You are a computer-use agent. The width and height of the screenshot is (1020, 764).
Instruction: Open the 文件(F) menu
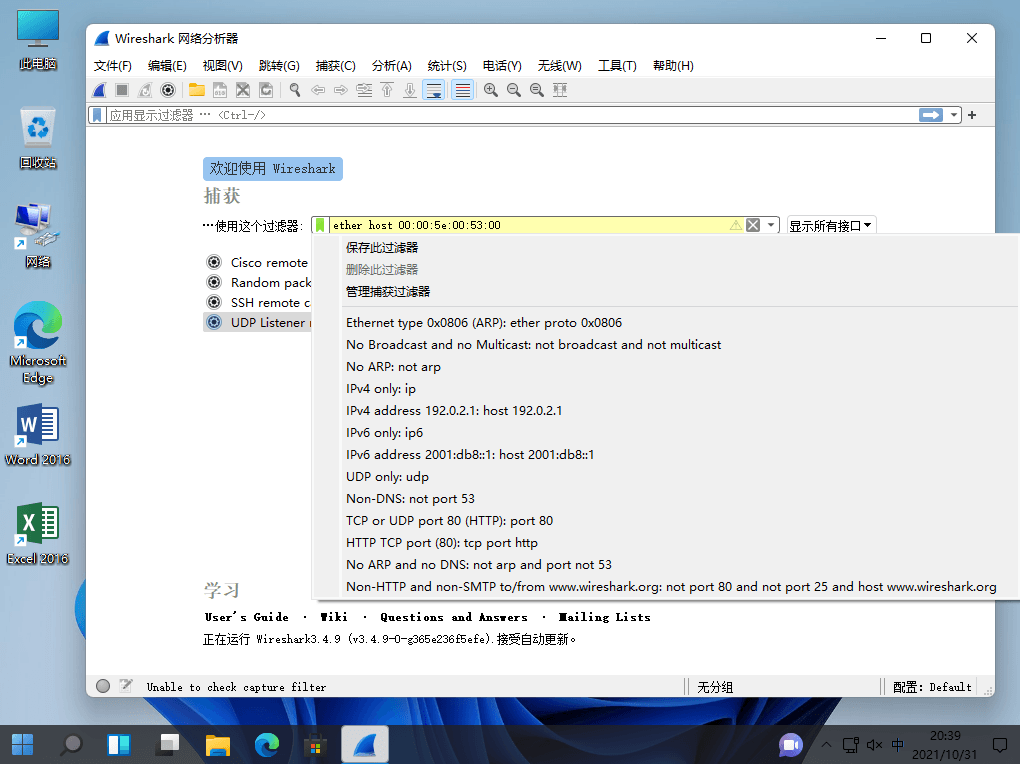pyautogui.click(x=113, y=66)
